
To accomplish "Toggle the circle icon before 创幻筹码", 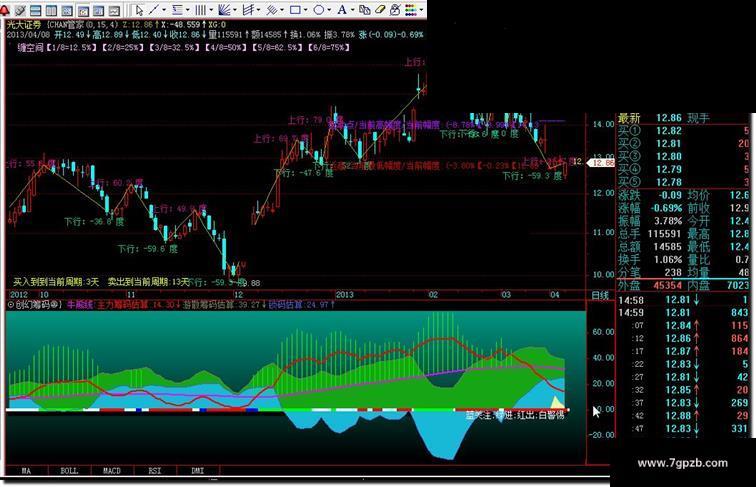I will coord(11,305).
